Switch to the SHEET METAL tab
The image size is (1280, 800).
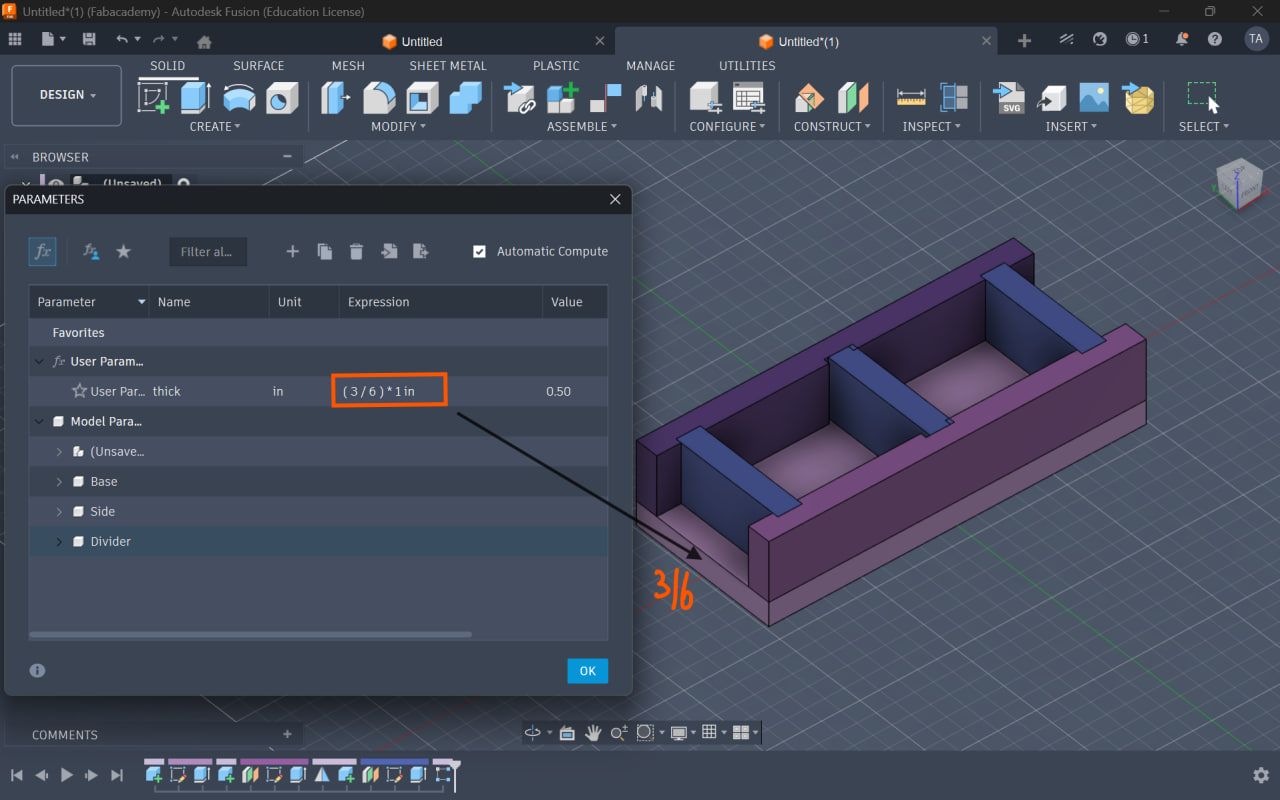[448, 65]
